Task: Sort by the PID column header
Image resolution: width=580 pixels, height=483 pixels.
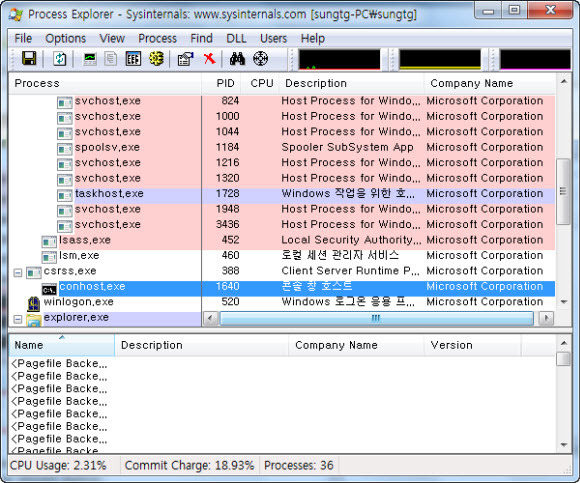Action: click(221, 83)
